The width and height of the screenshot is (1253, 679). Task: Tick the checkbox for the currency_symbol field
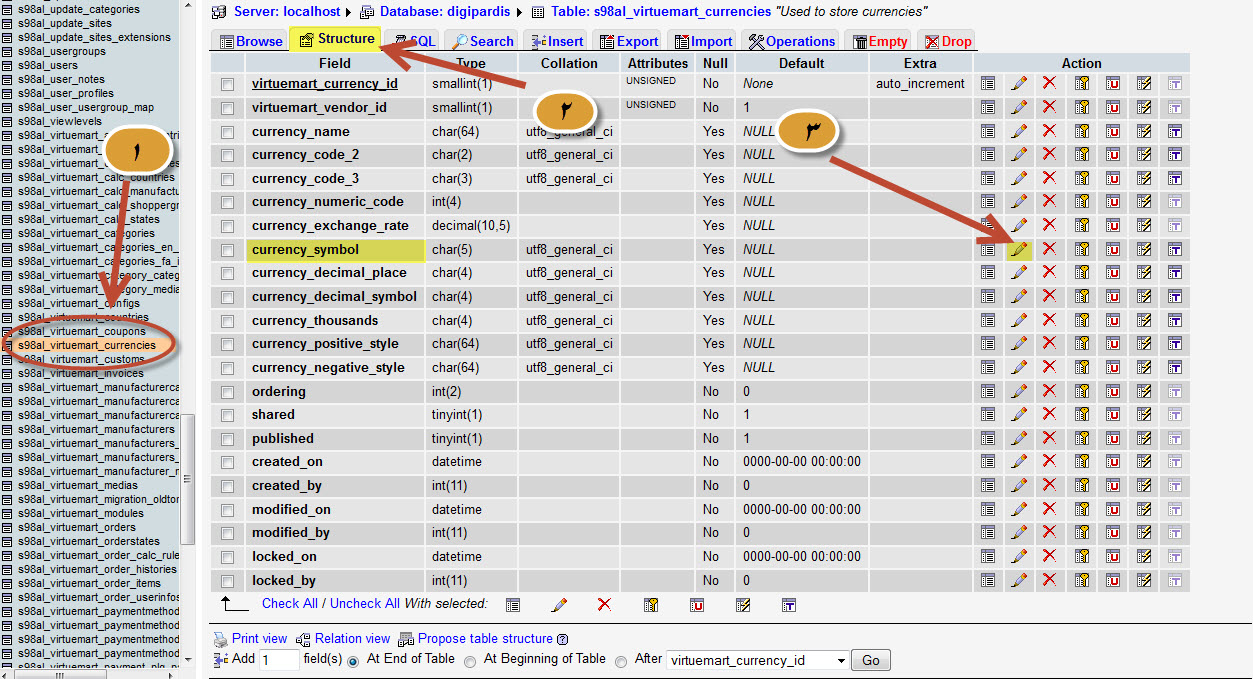[228, 250]
